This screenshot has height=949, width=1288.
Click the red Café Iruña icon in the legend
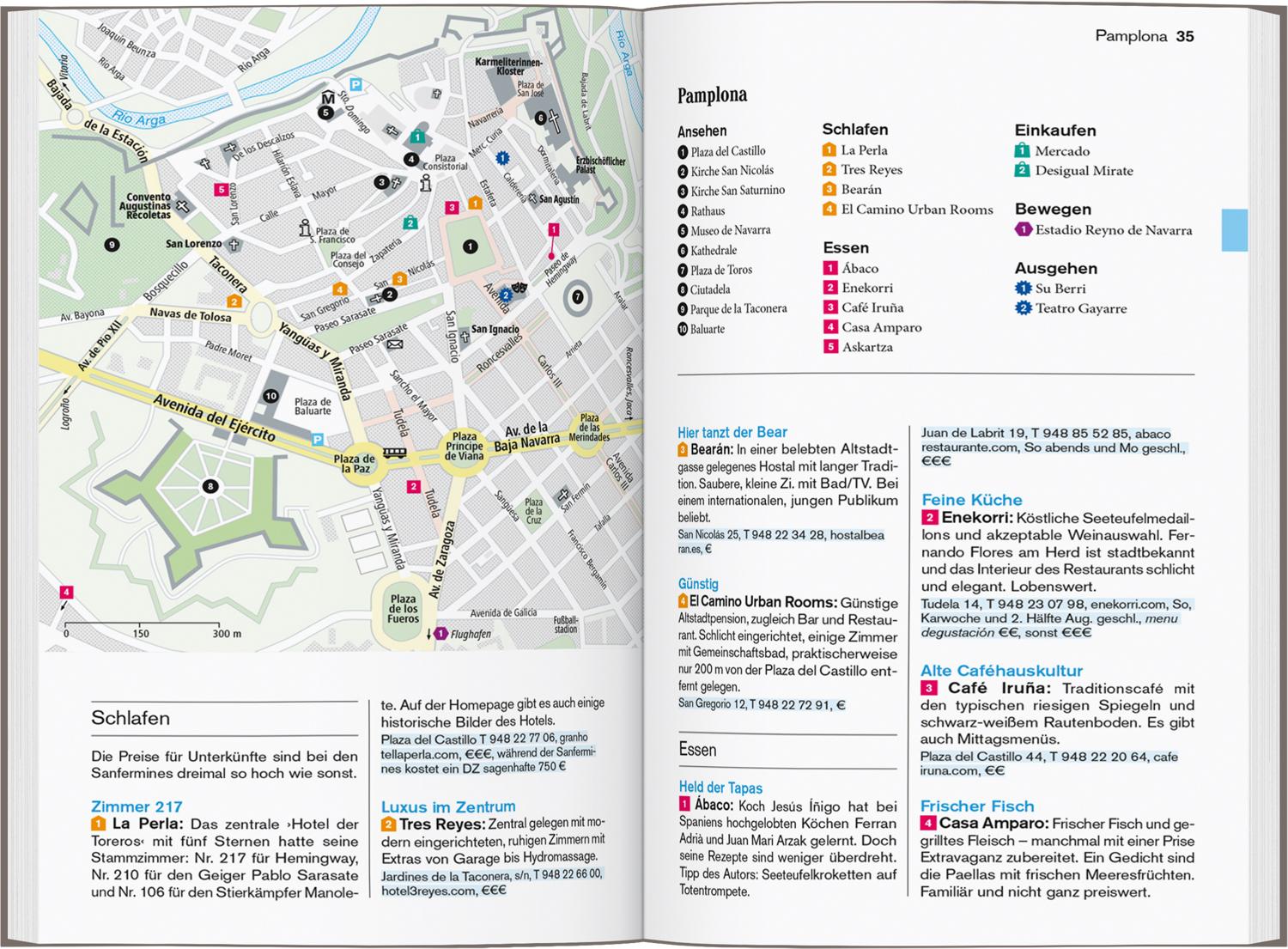pyautogui.click(x=829, y=307)
